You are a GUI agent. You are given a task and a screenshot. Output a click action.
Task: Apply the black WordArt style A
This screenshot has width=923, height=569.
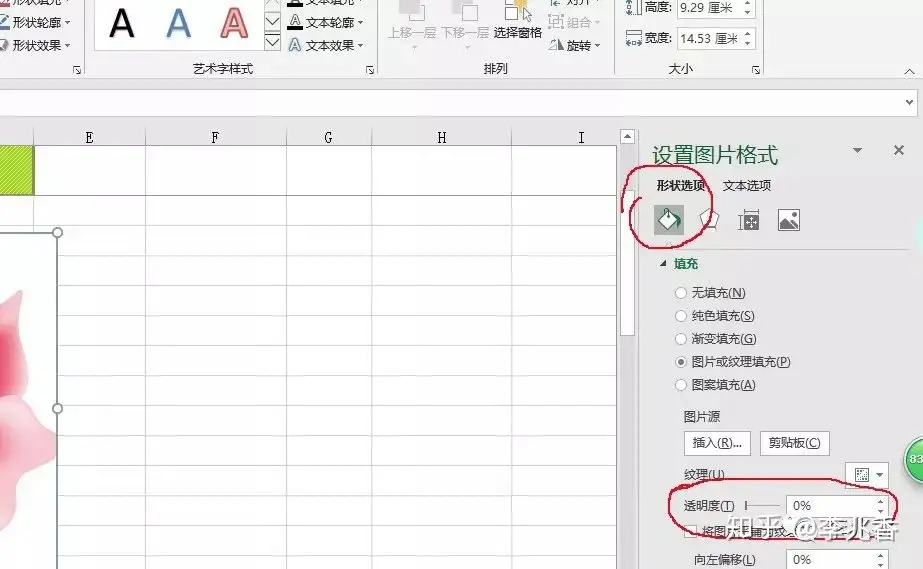(122, 24)
